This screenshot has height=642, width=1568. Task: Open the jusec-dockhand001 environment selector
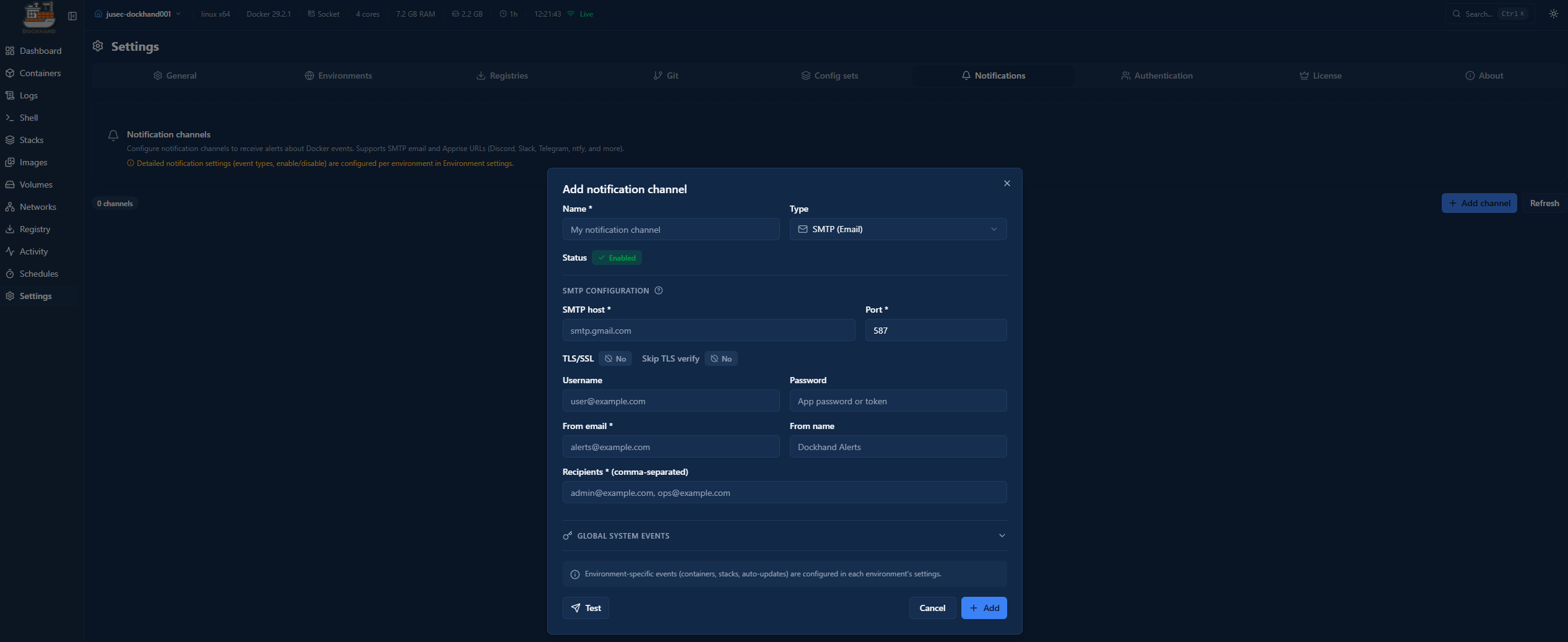pyautogui.click(x=138, y=14)
